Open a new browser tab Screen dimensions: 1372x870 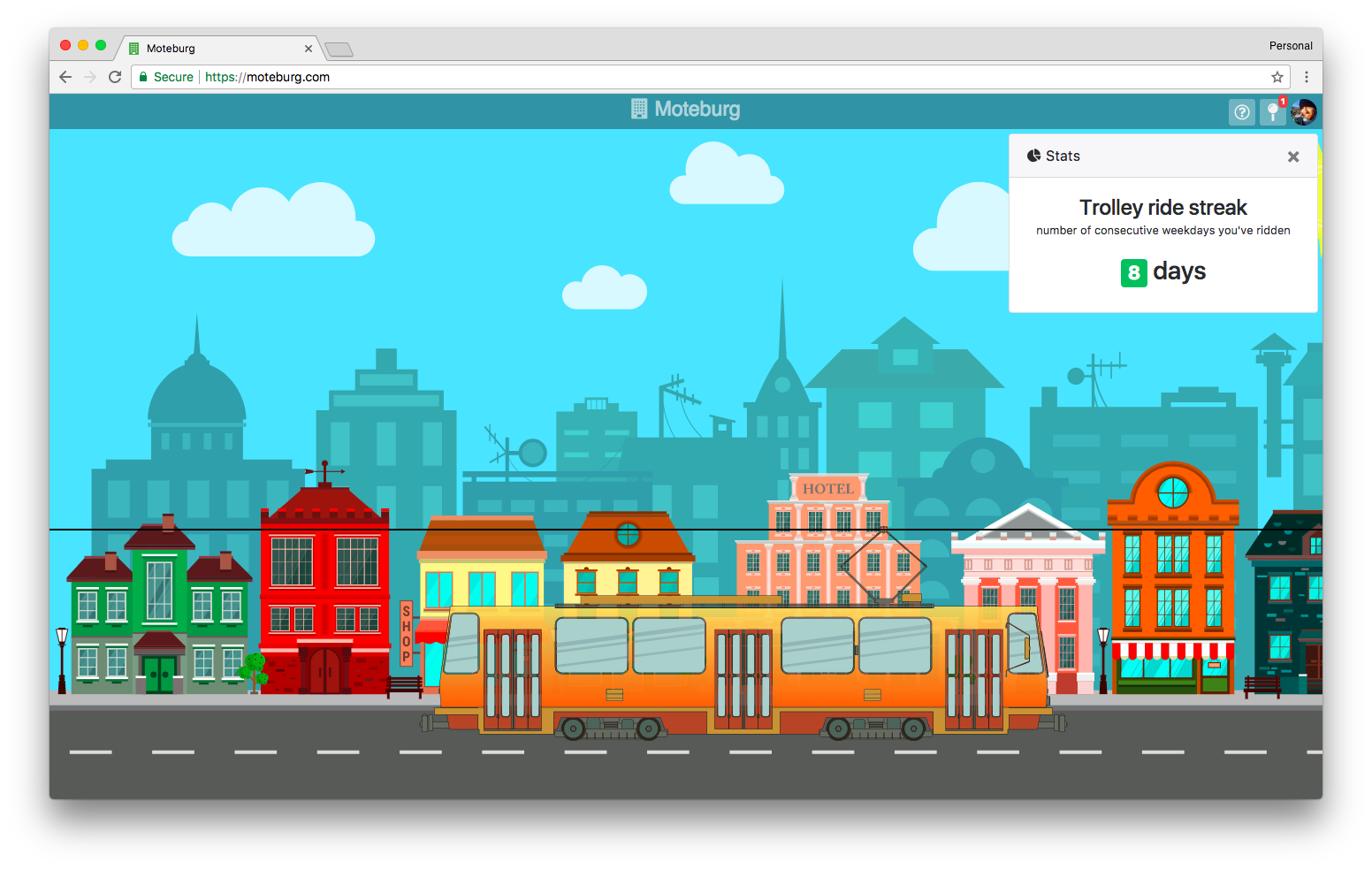coord(339,50)
